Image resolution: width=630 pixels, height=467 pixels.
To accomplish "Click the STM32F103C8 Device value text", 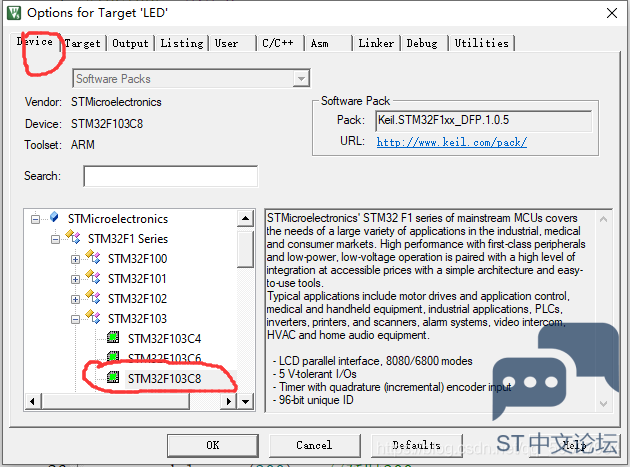I will coord(107,124).
